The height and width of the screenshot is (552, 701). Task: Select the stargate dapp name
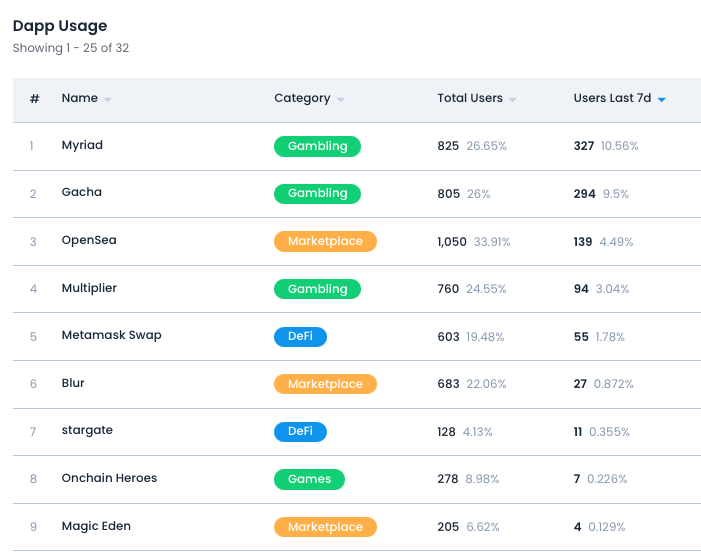87,430
